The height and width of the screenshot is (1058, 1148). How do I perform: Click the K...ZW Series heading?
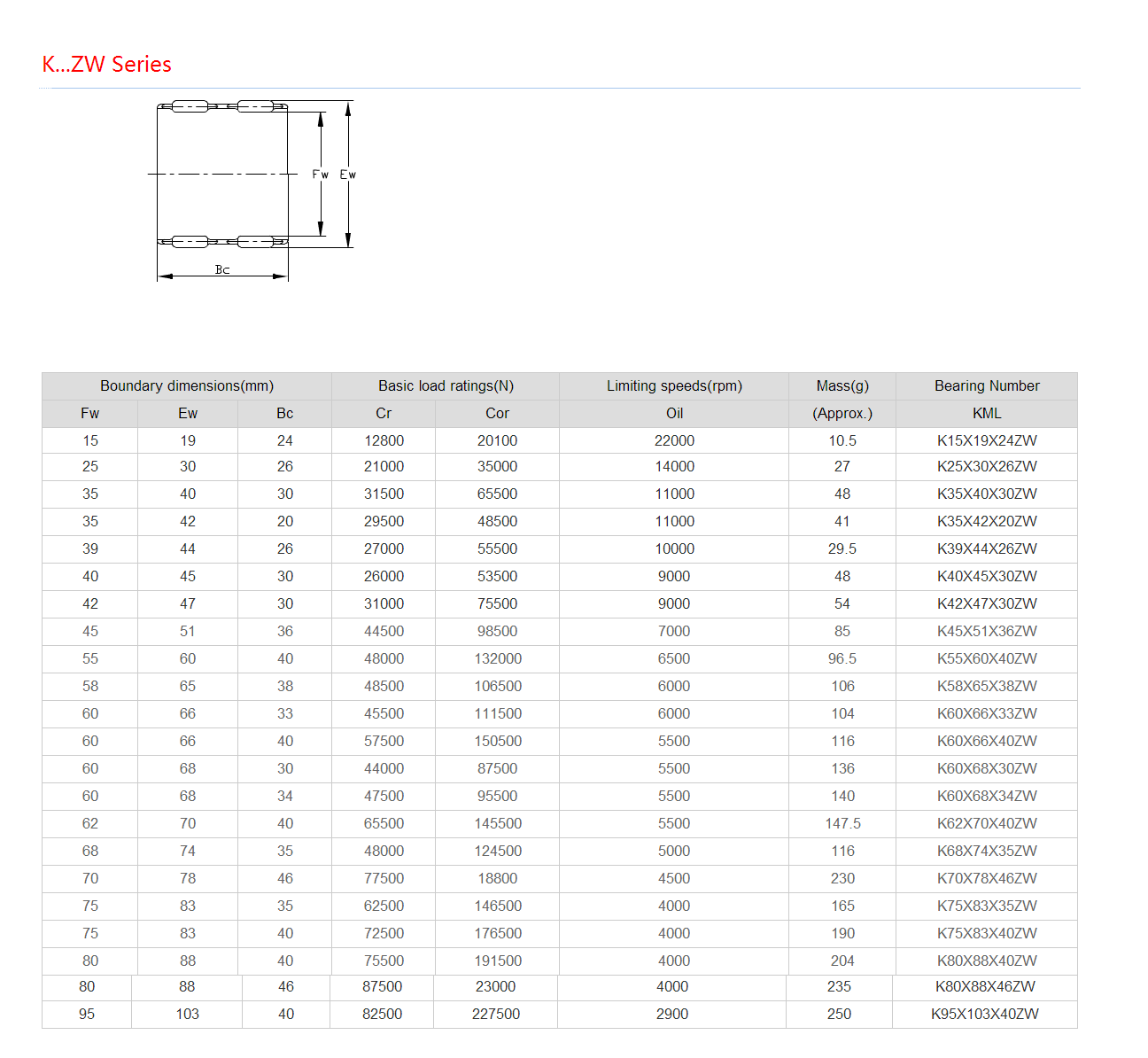(x=106, y=65)
